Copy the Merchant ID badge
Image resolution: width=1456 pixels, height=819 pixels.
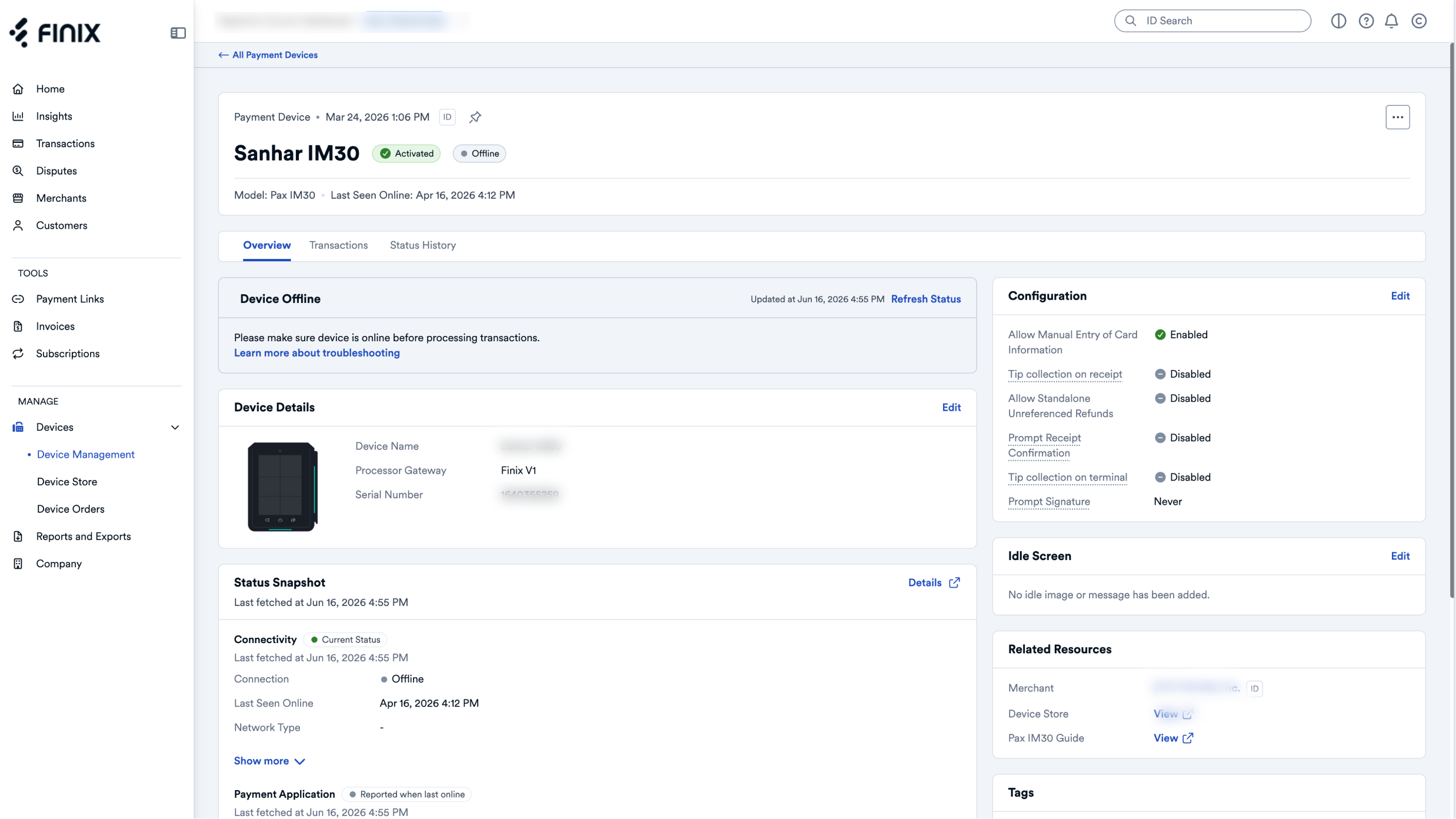[1254, 688]
